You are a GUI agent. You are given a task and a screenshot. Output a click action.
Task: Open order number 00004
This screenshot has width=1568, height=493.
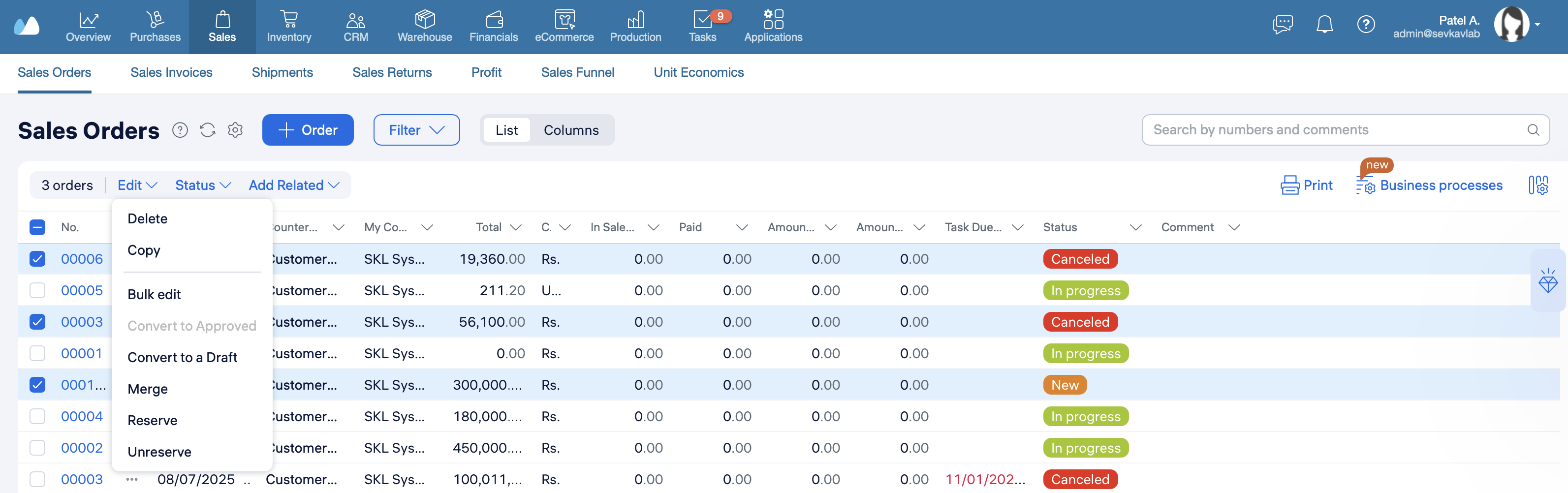[x=82, y=416]
